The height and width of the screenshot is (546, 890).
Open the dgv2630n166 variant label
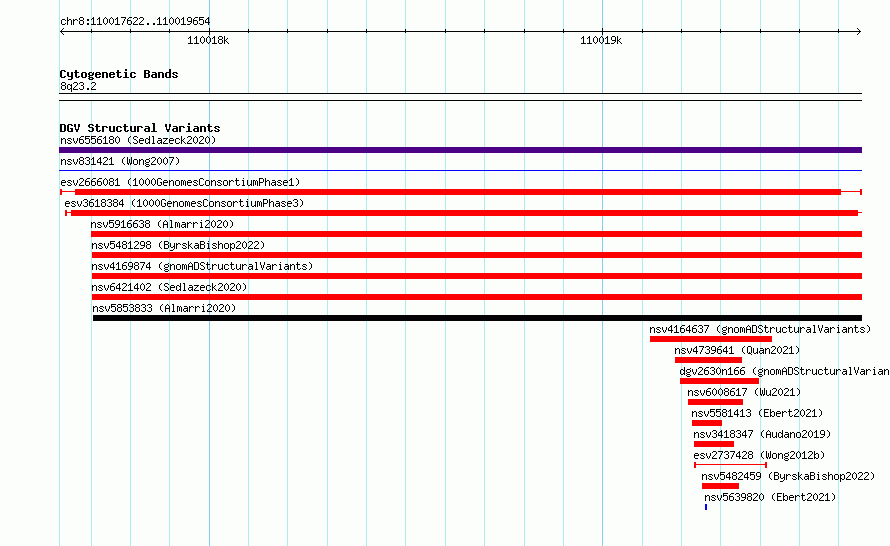click(784, 371)
